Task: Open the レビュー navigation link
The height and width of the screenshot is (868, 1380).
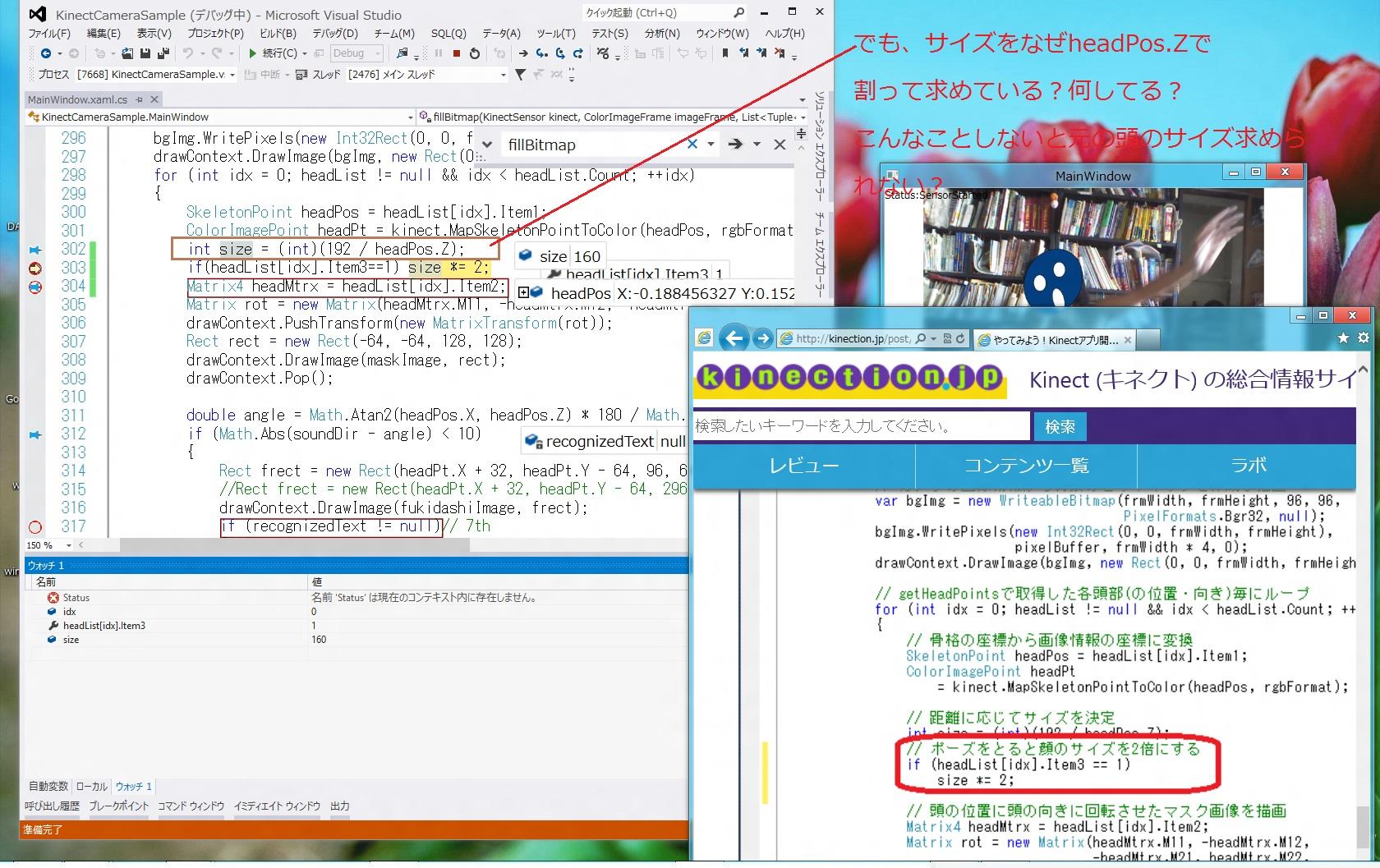Action: click(804, 466)
